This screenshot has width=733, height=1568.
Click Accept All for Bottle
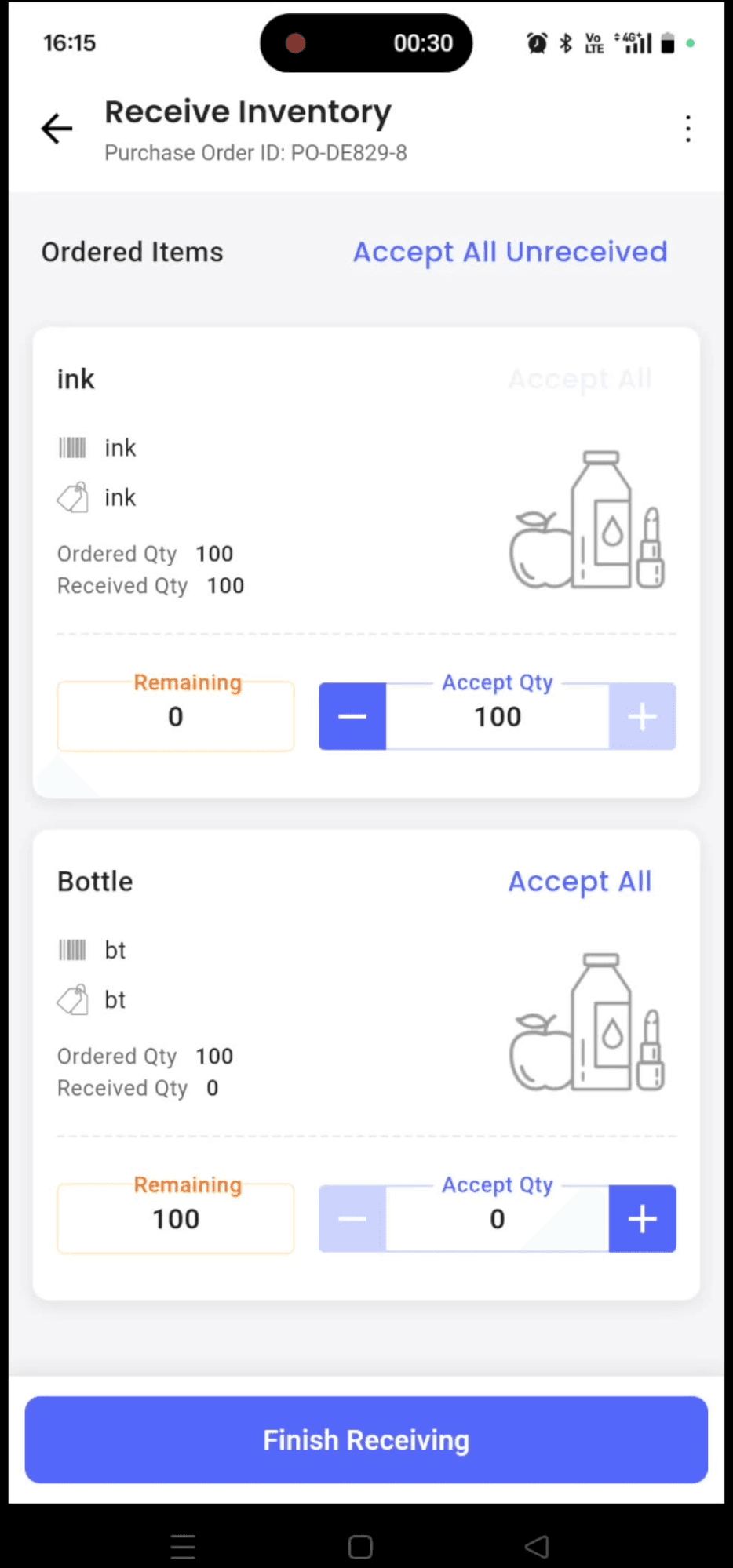click(580, 882)
